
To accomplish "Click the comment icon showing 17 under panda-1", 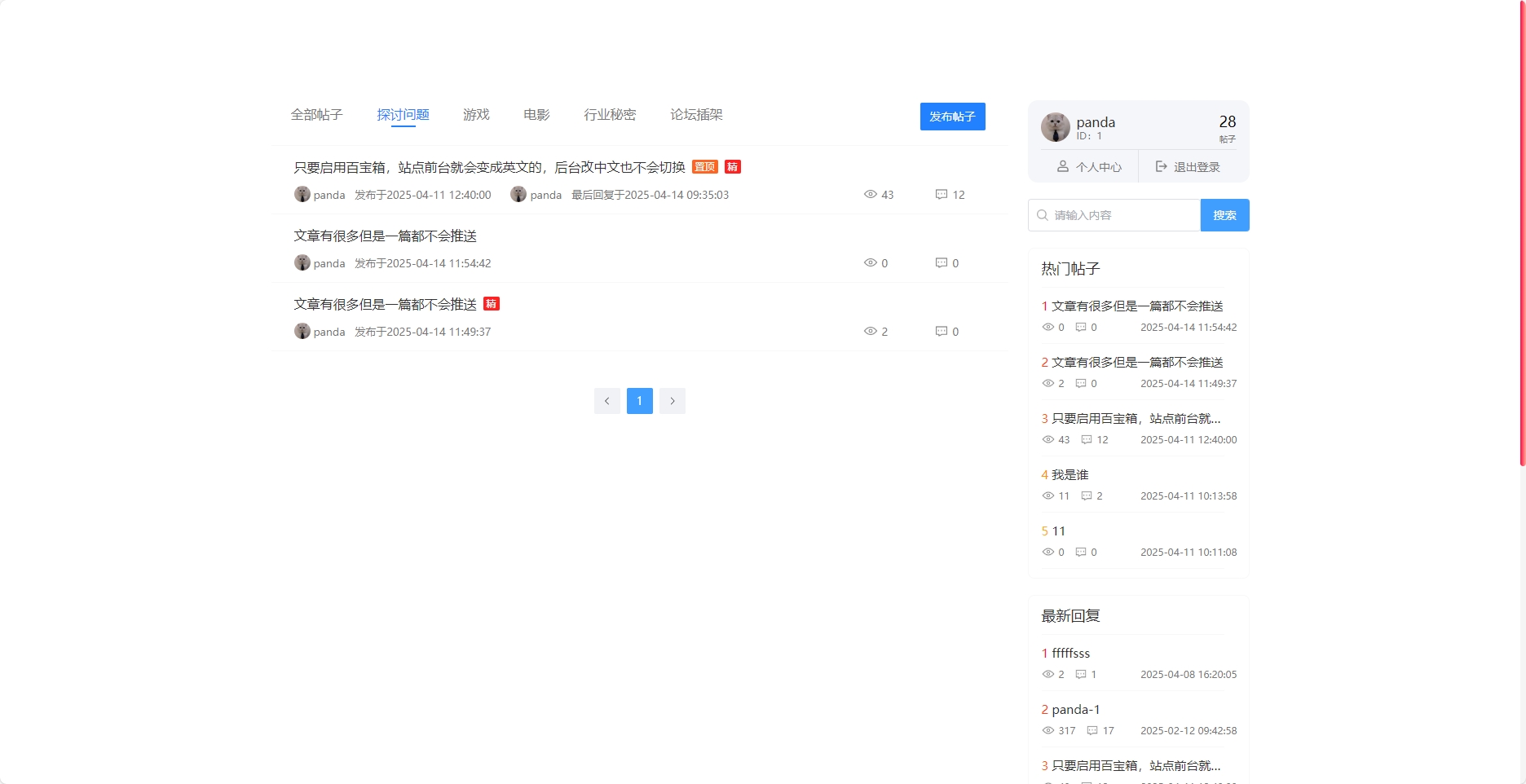I will [x=1092, y=730].
